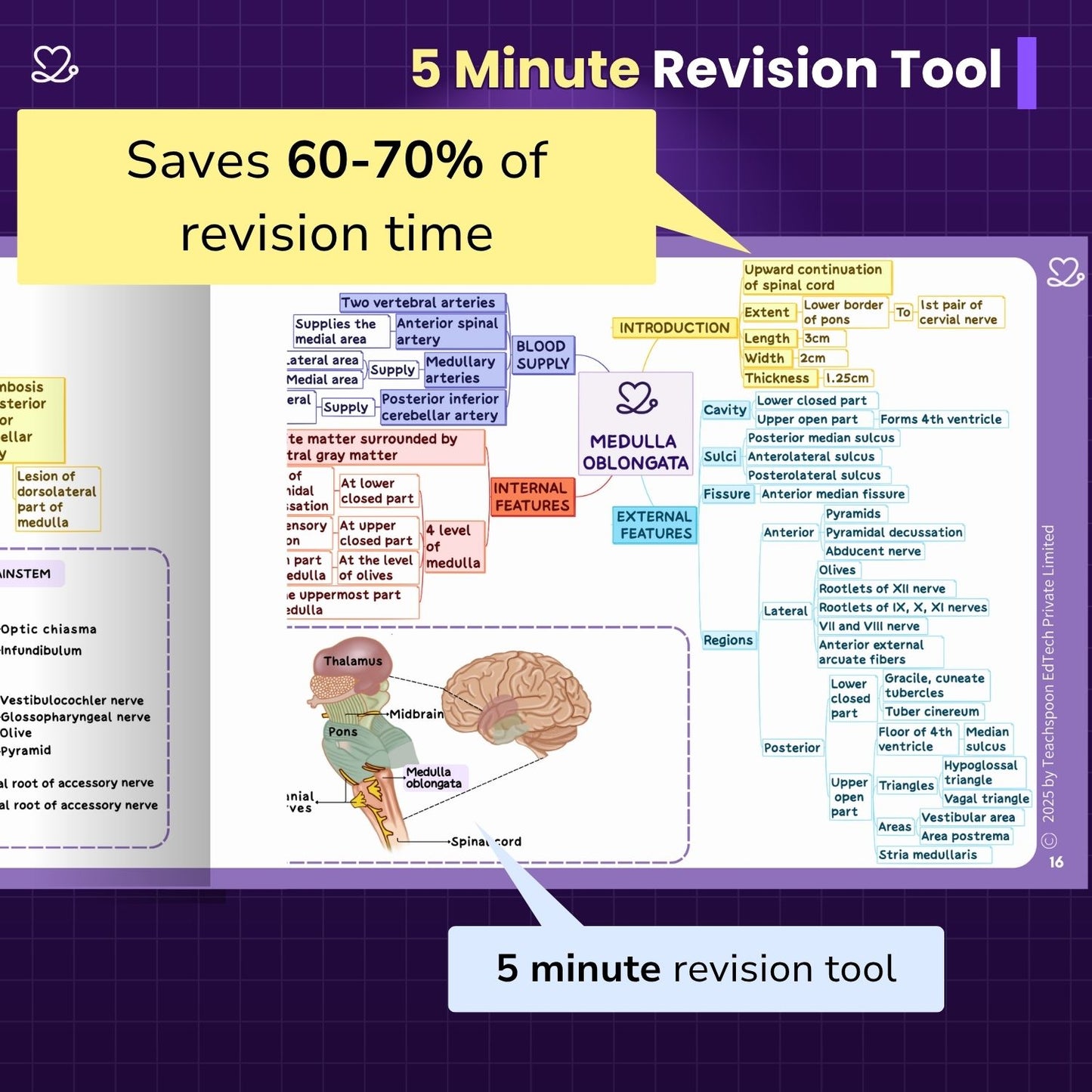Select the MEDULLA OBLONGATA central node icon
Screen dimensions: 1092x1092
click(x=639, y=398)
